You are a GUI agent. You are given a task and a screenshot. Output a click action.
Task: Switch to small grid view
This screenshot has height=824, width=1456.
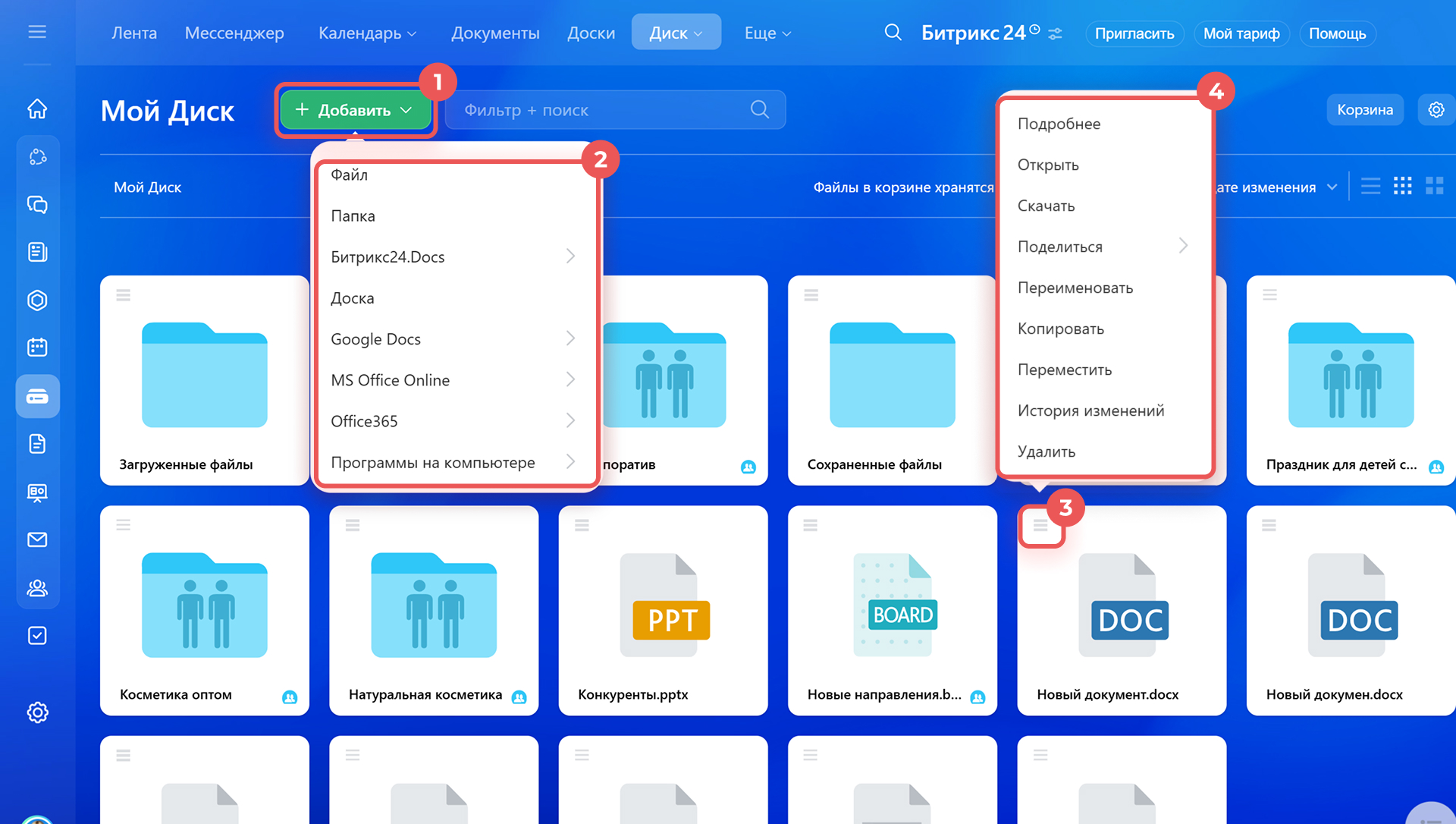click(1402, 187)
